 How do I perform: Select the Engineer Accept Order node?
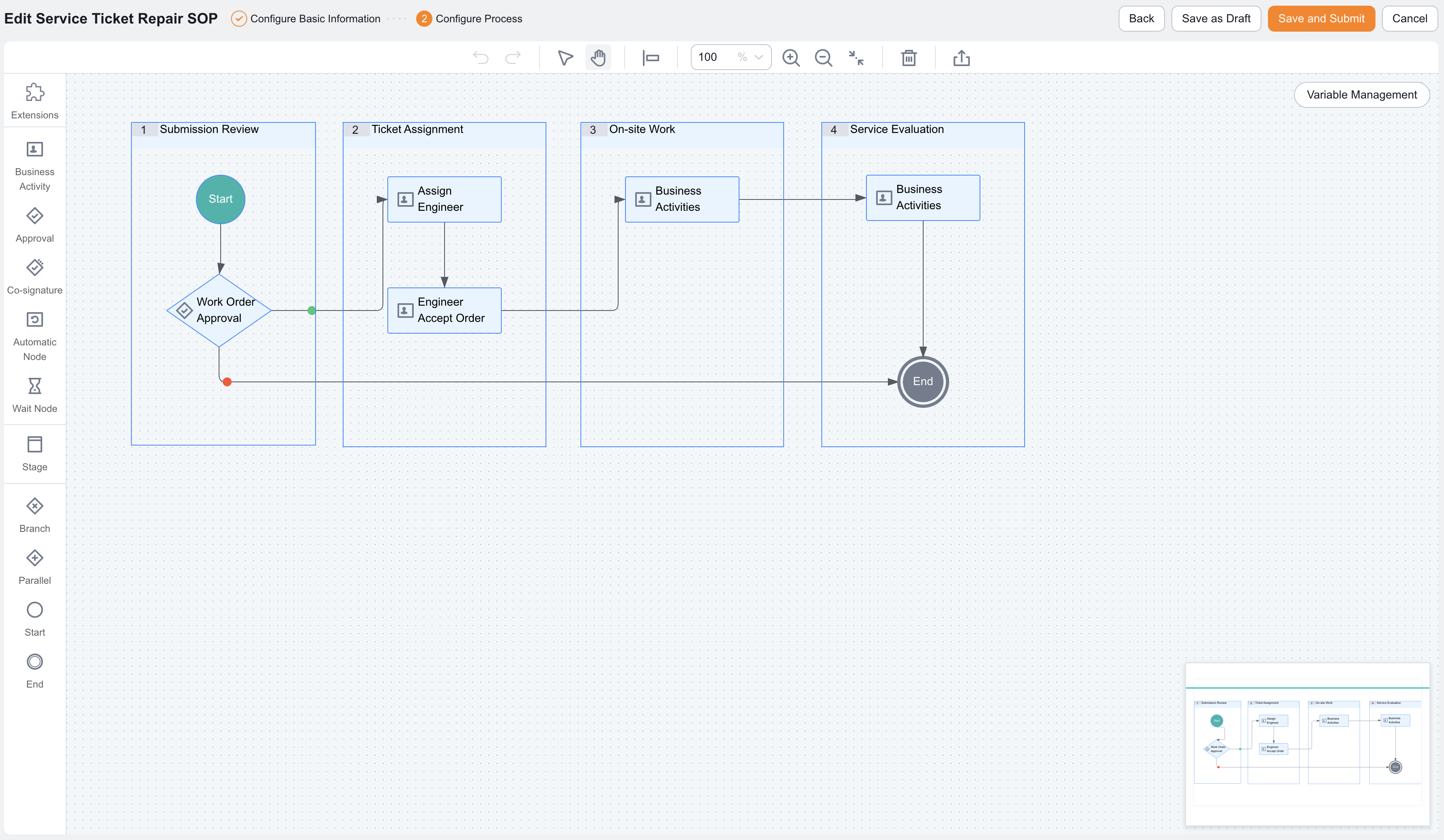point(445,311)
